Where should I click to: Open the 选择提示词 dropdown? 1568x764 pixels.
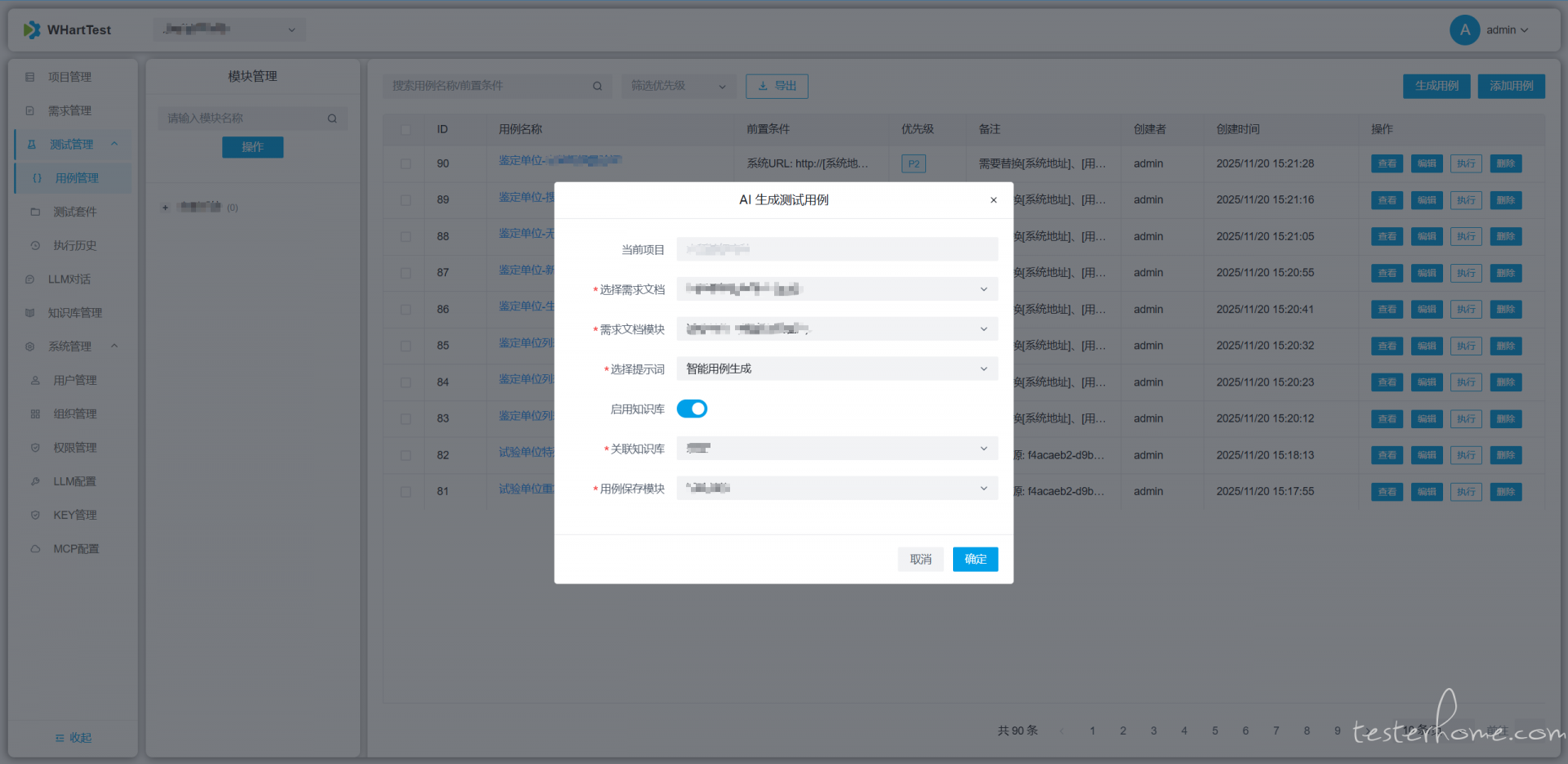tap(836, 369)
